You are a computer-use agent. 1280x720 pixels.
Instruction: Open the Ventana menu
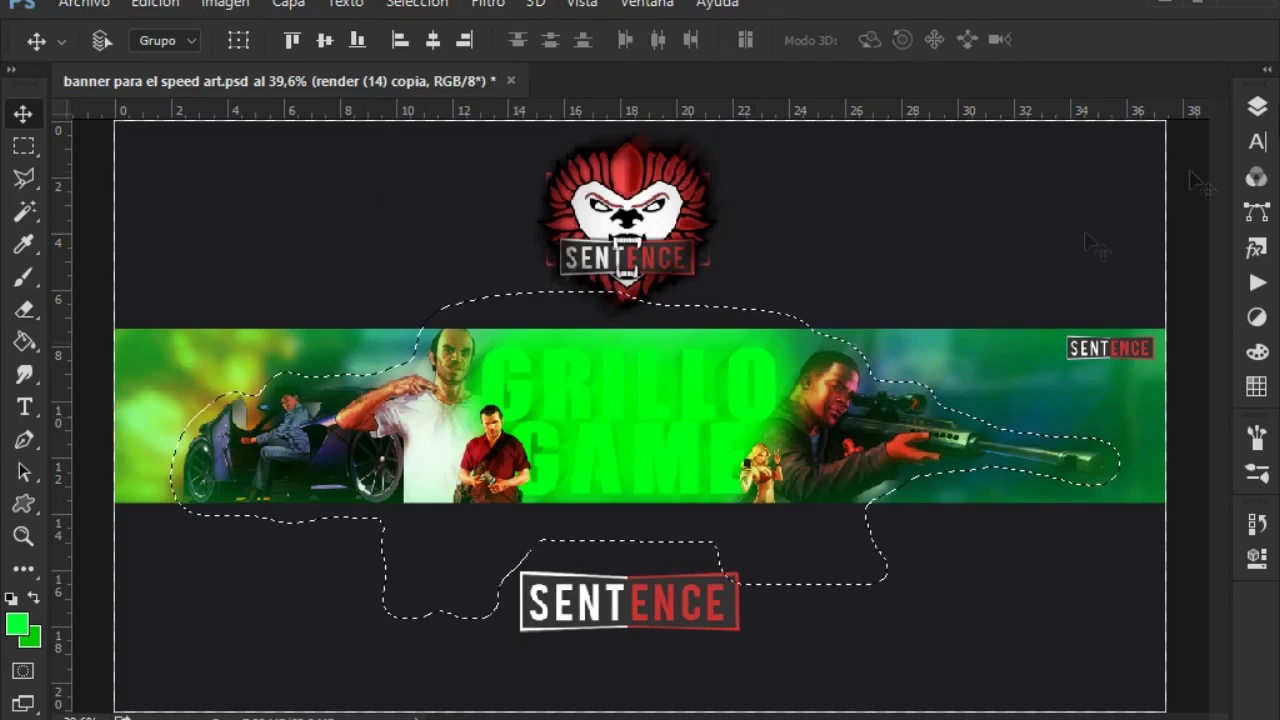(646, 4)
